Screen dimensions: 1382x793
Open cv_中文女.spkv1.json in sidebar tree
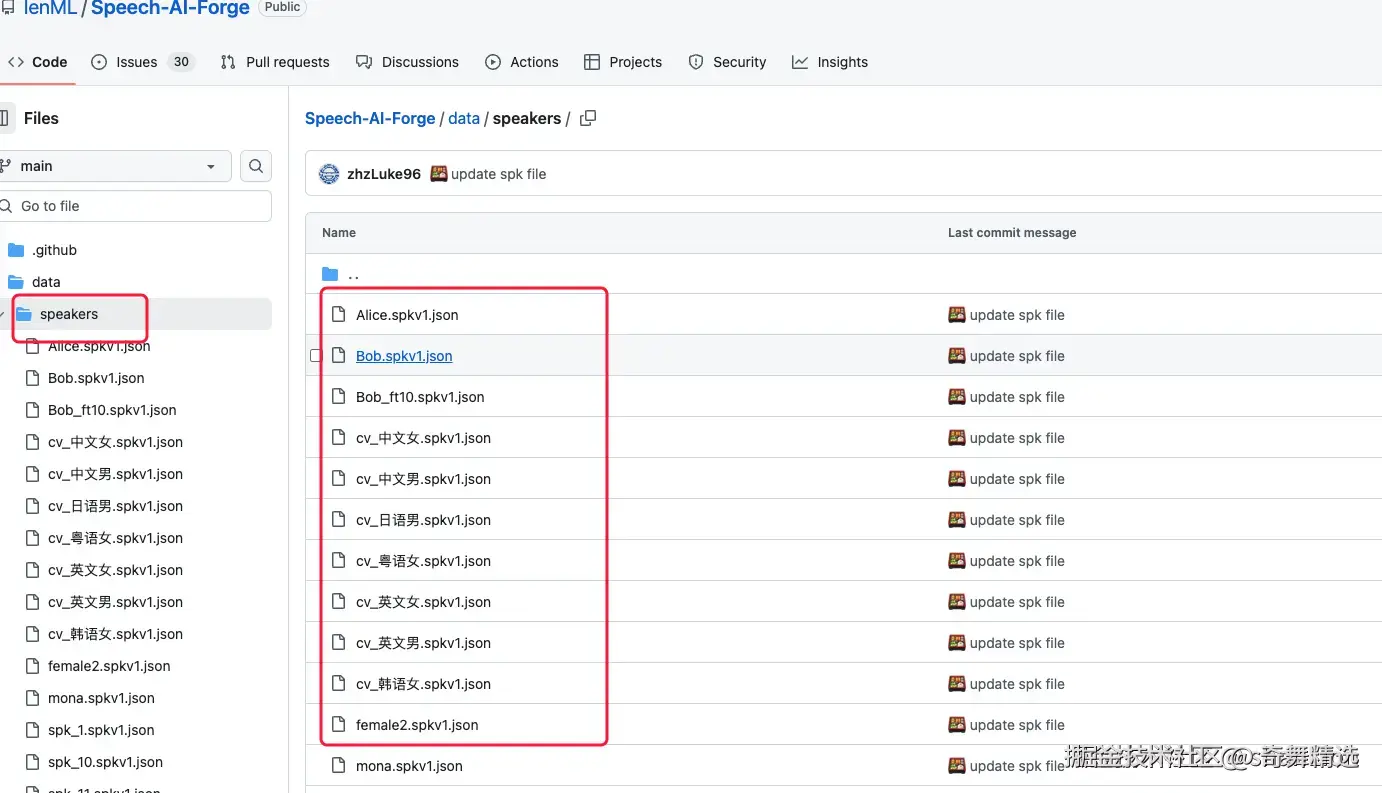coord(115,442)
